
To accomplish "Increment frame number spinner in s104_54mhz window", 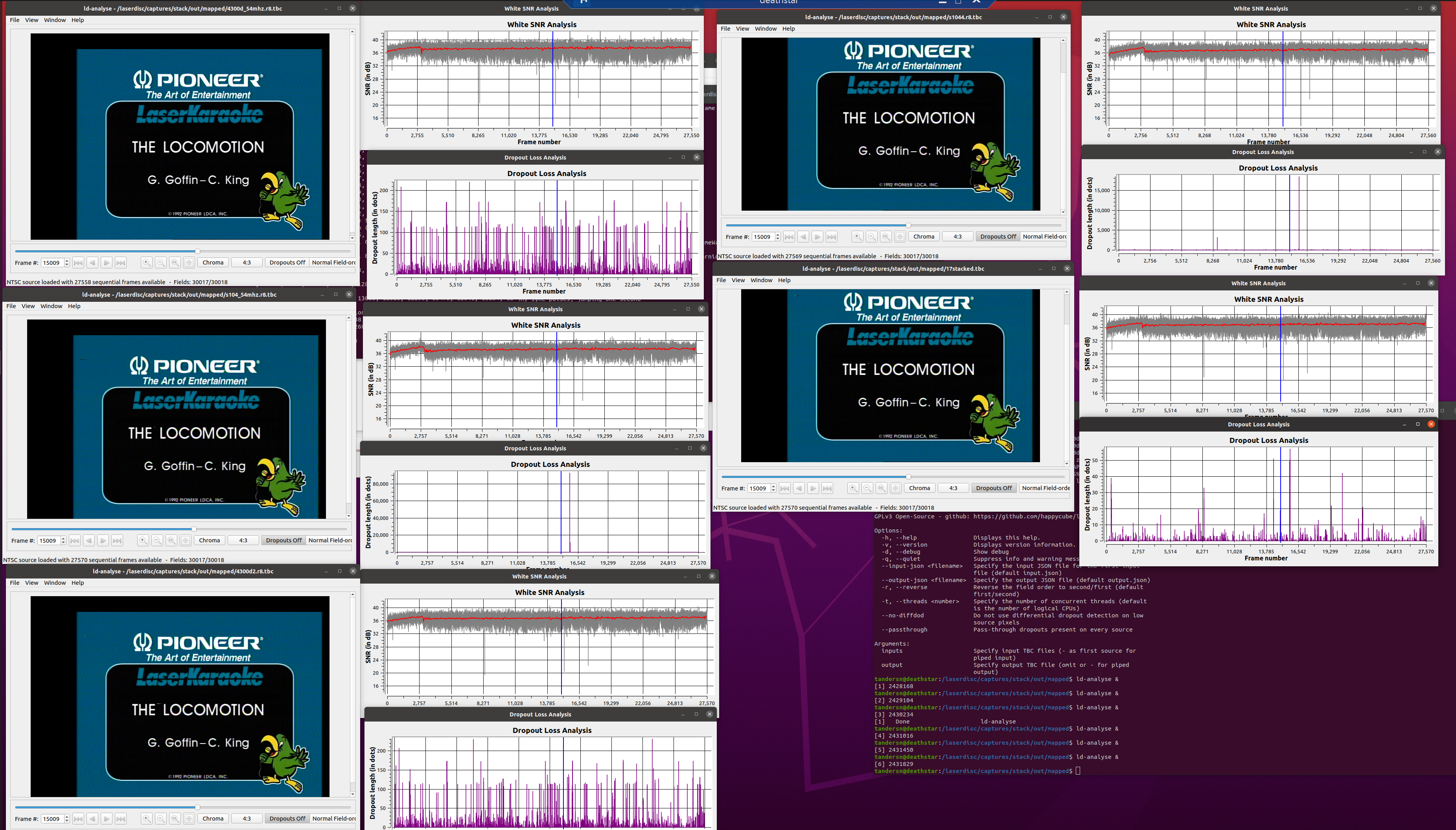I will [x=63, y=538].
